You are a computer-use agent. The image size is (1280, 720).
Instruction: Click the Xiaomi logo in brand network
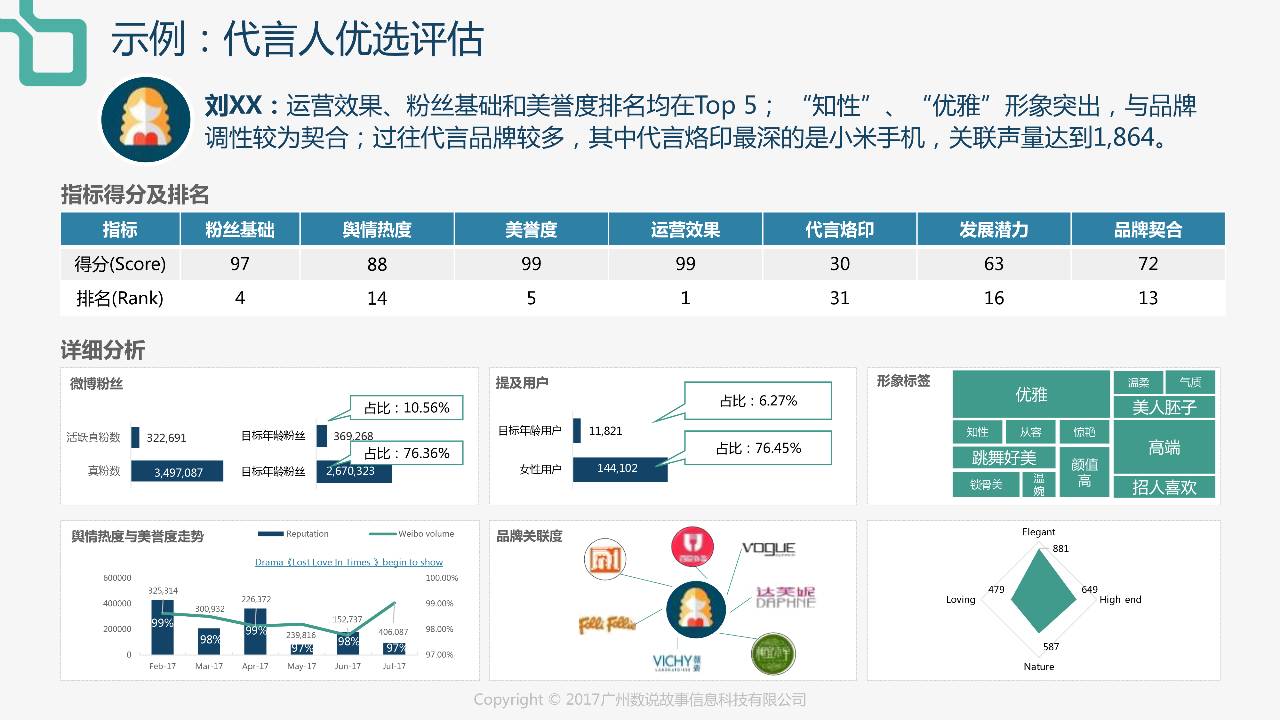coord(605,558)
